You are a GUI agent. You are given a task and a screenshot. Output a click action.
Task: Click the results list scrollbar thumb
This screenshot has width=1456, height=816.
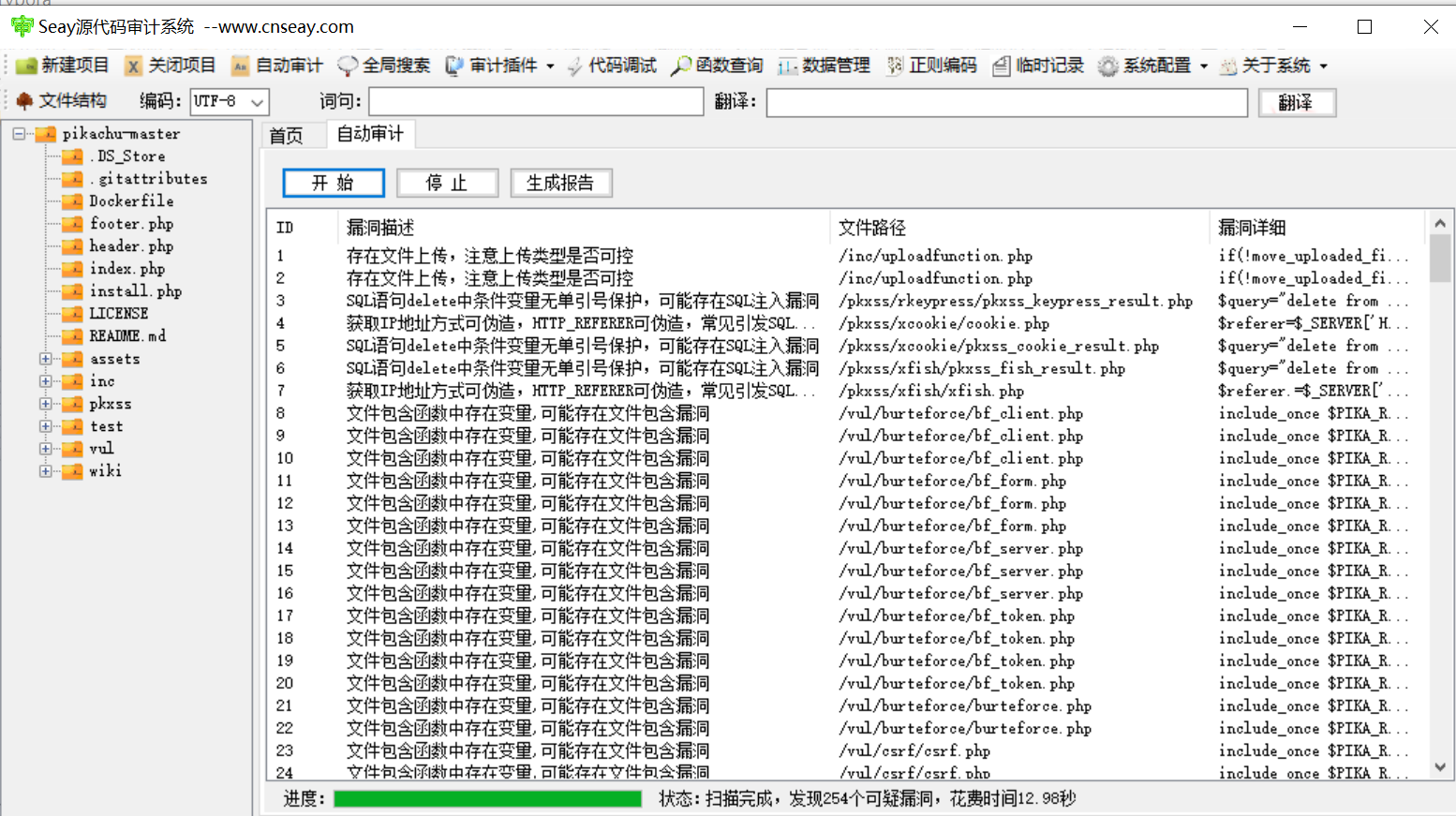coord(1440,259)
